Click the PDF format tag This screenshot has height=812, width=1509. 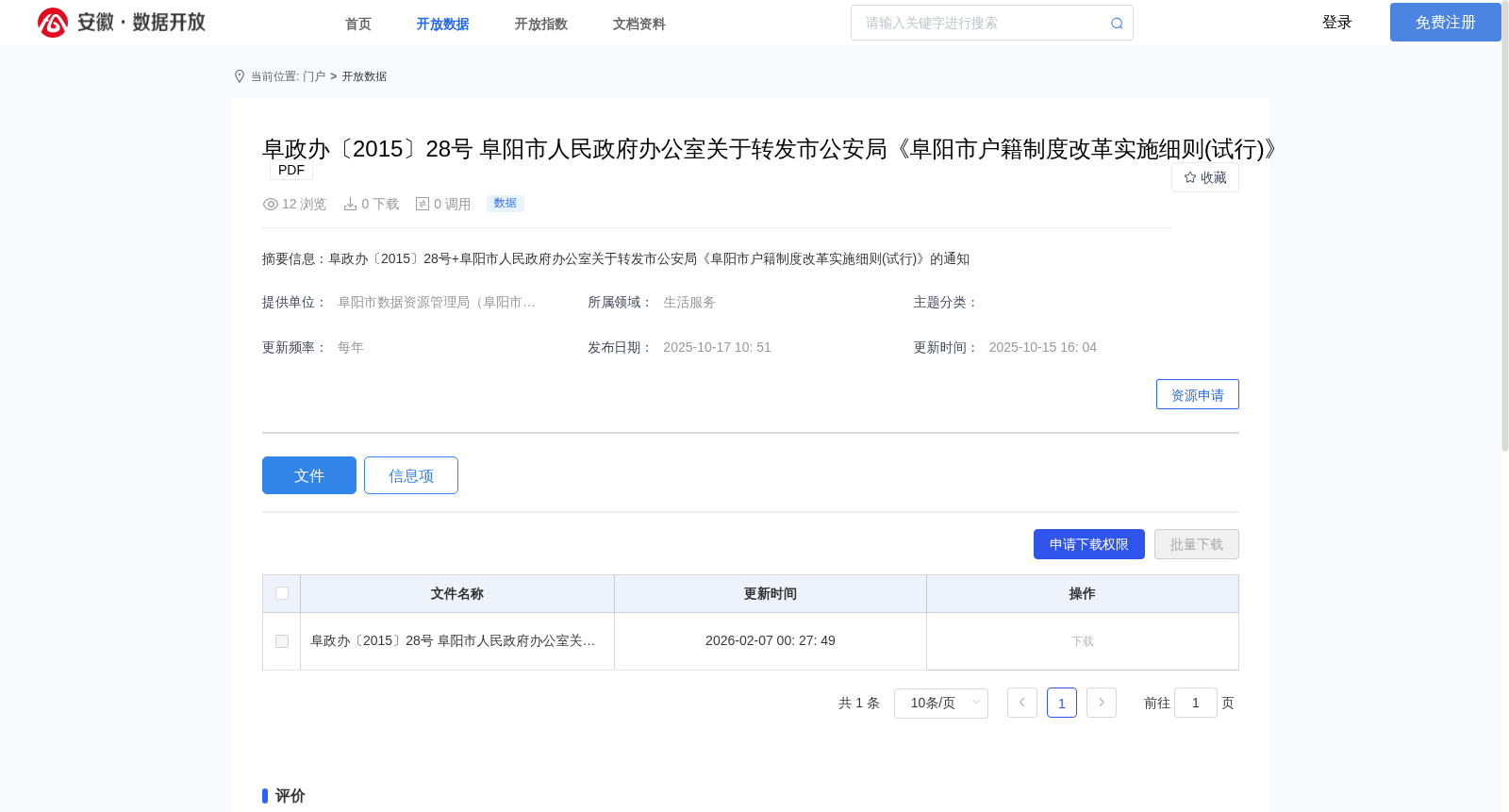291,170
